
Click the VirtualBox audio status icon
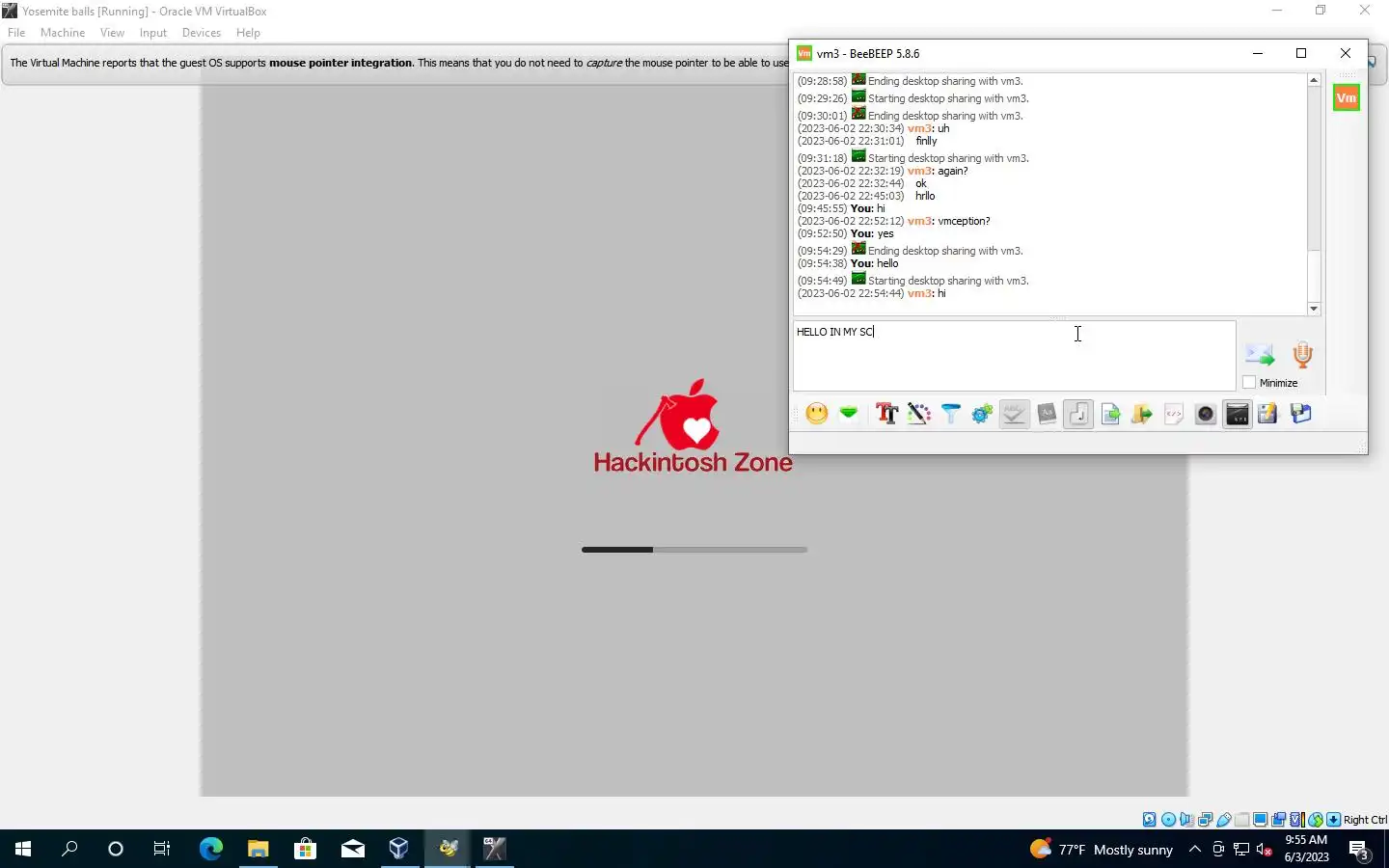[x=1186, y=820]
